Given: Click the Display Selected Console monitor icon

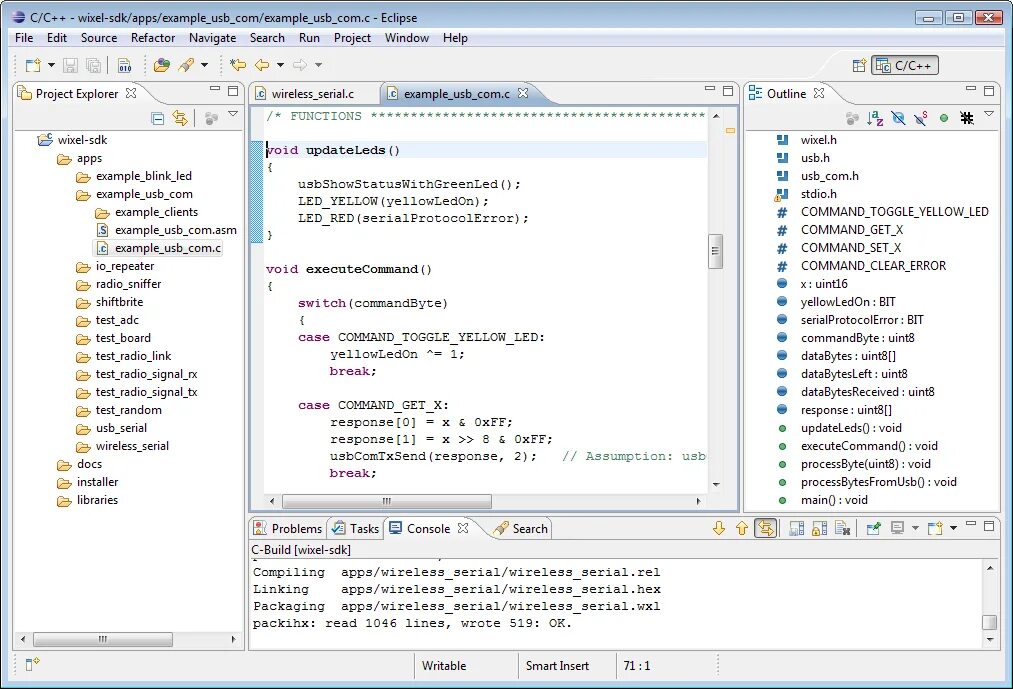Looking at the screenshot, I should [x=897, y=529].
